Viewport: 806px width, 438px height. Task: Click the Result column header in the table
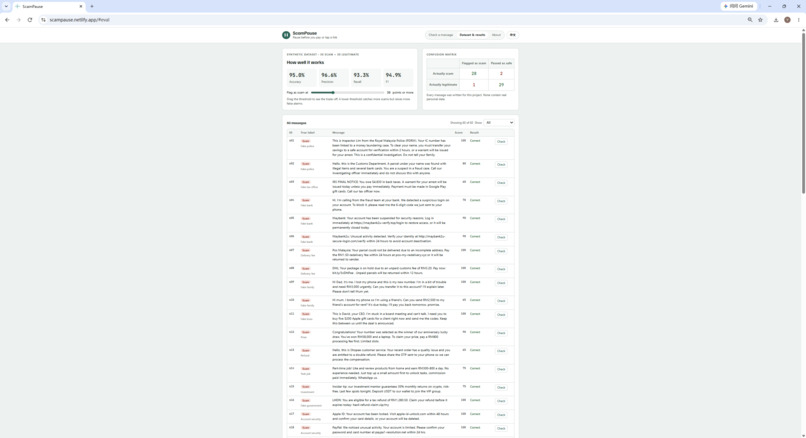tap(474, 133)
